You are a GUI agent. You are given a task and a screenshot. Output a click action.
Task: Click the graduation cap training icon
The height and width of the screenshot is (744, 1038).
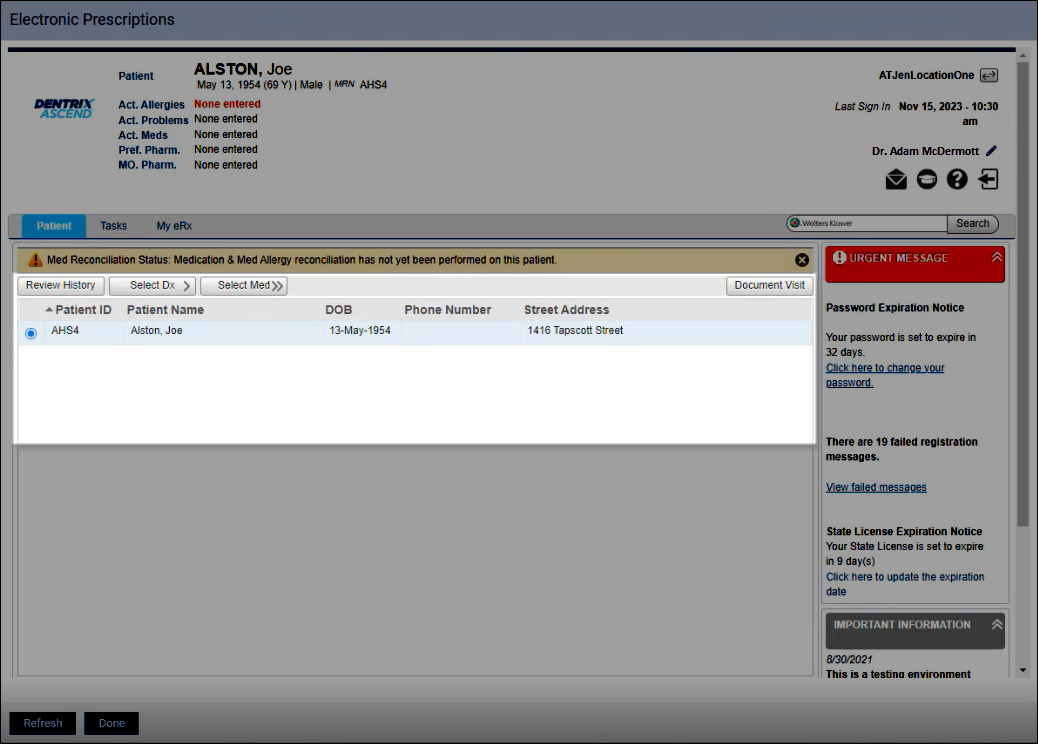tap(926, 180)
